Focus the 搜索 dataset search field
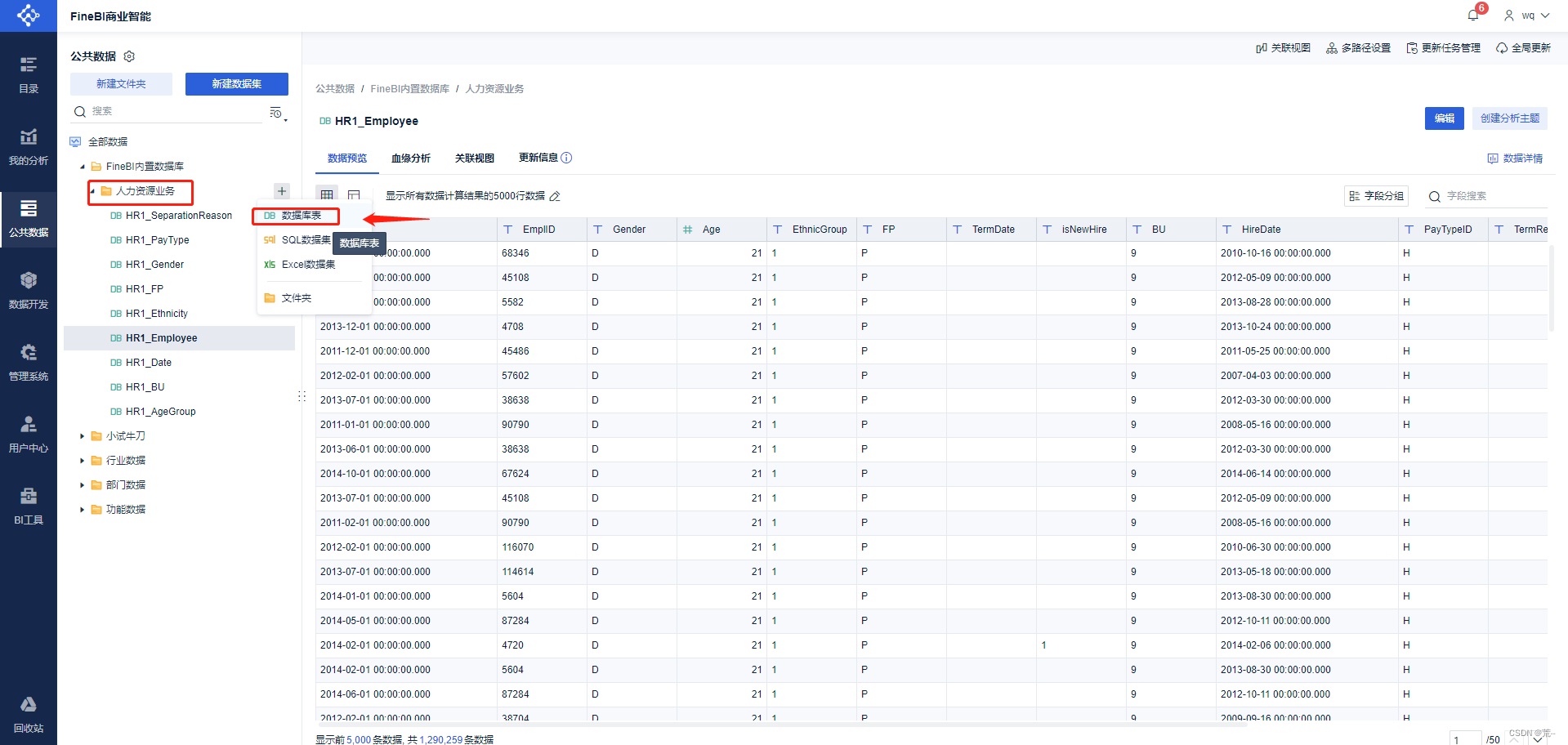This screenshot has height=745, width=1568. (x=168, y=112)
